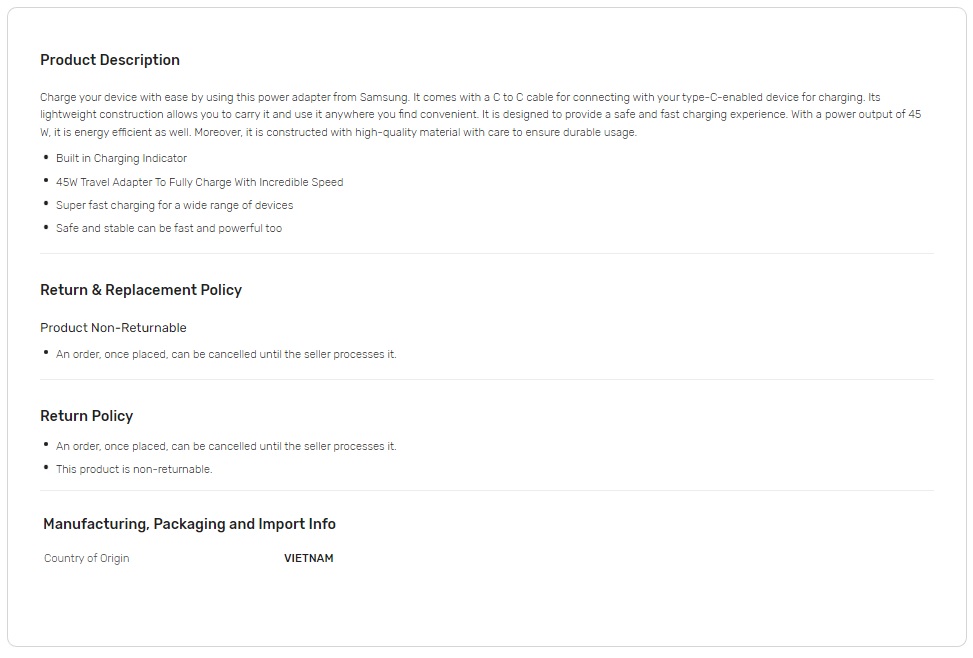973x658 pixels.
Task: Click the Samsung power adapter description paragraph
Action: click(x=480, y=115)
